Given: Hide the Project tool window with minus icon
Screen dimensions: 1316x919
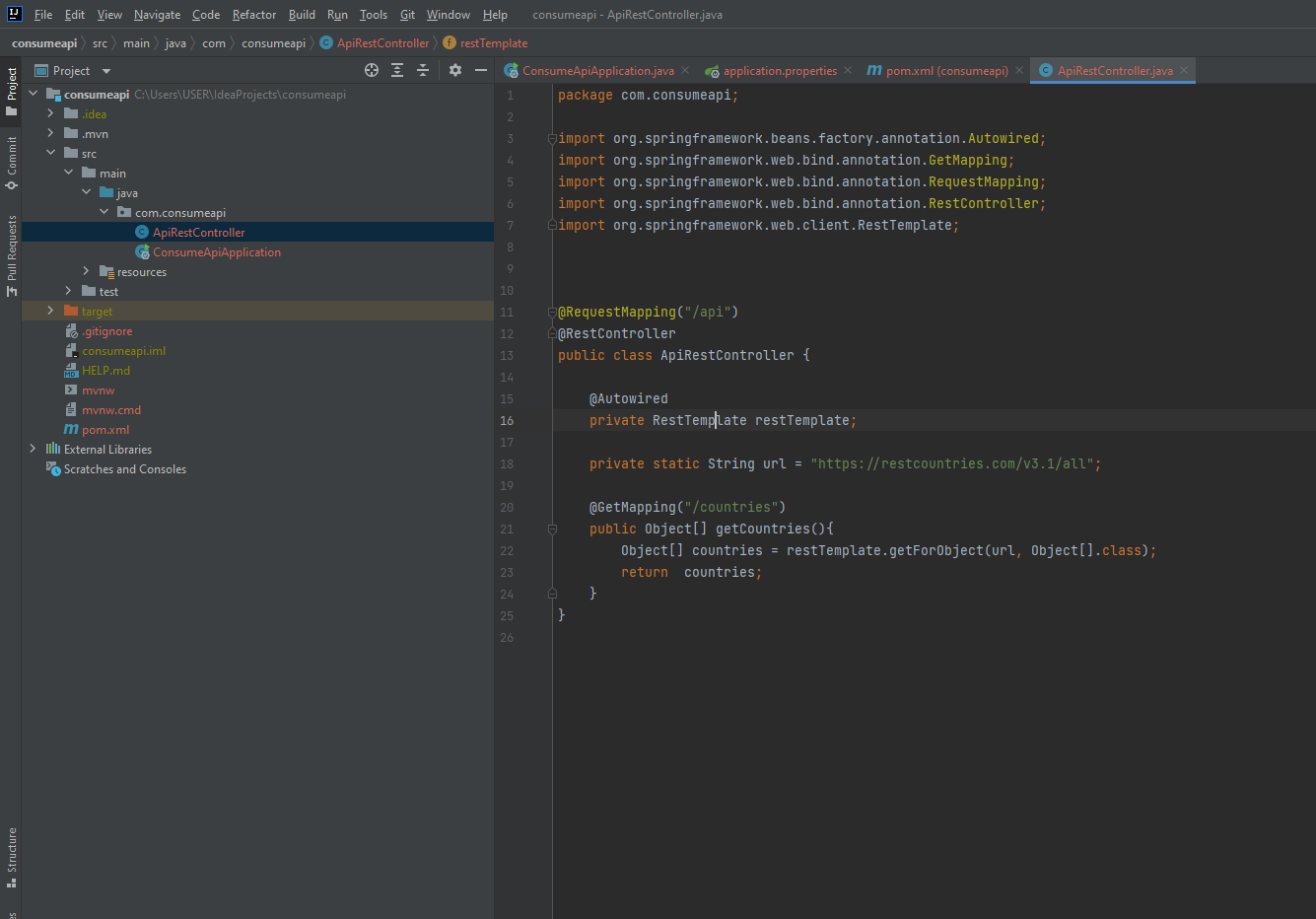Looking at the screenshot, I should tap(480, 70).
